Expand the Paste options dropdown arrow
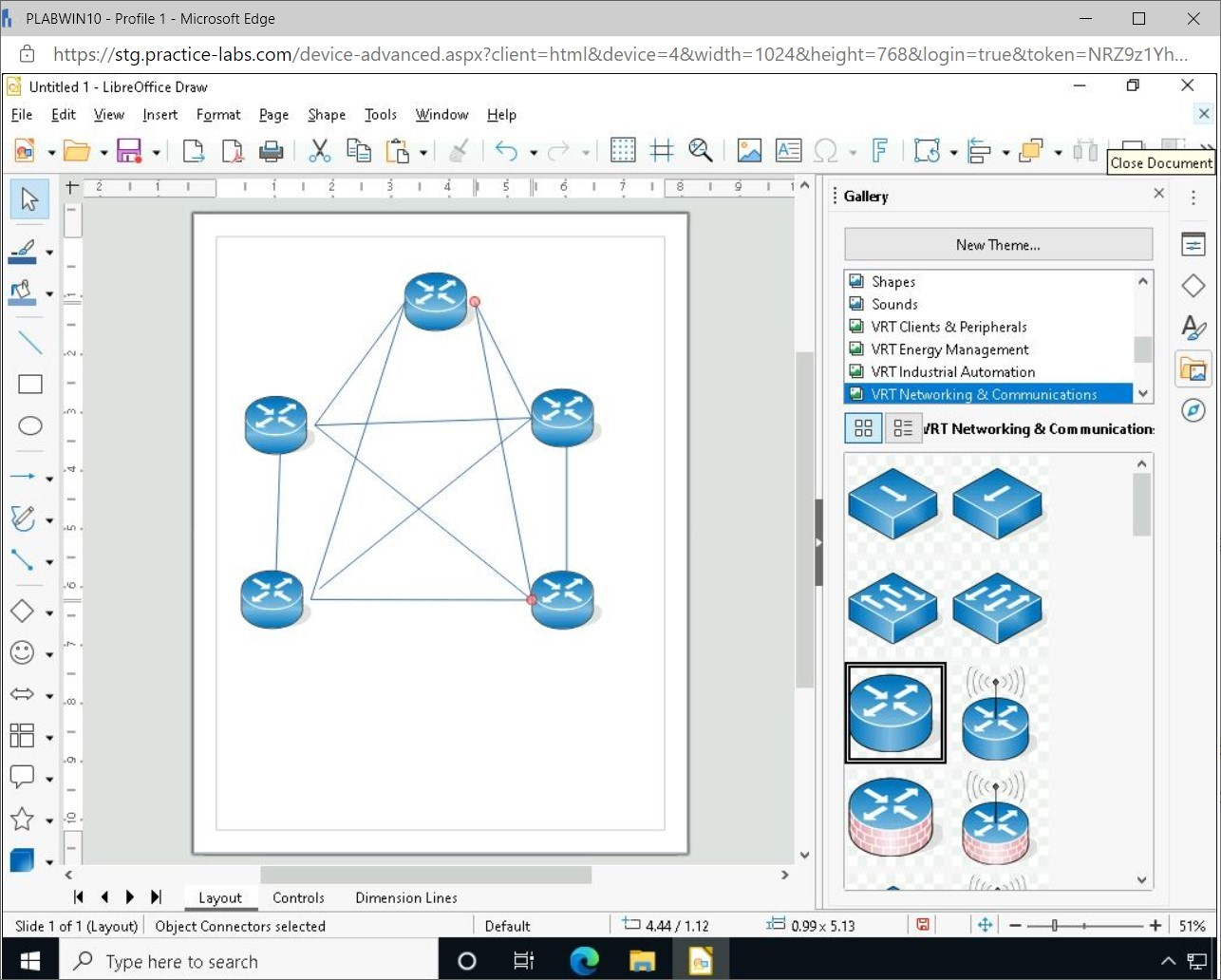This screenshot has width=1221, height=980. [423, 152]
